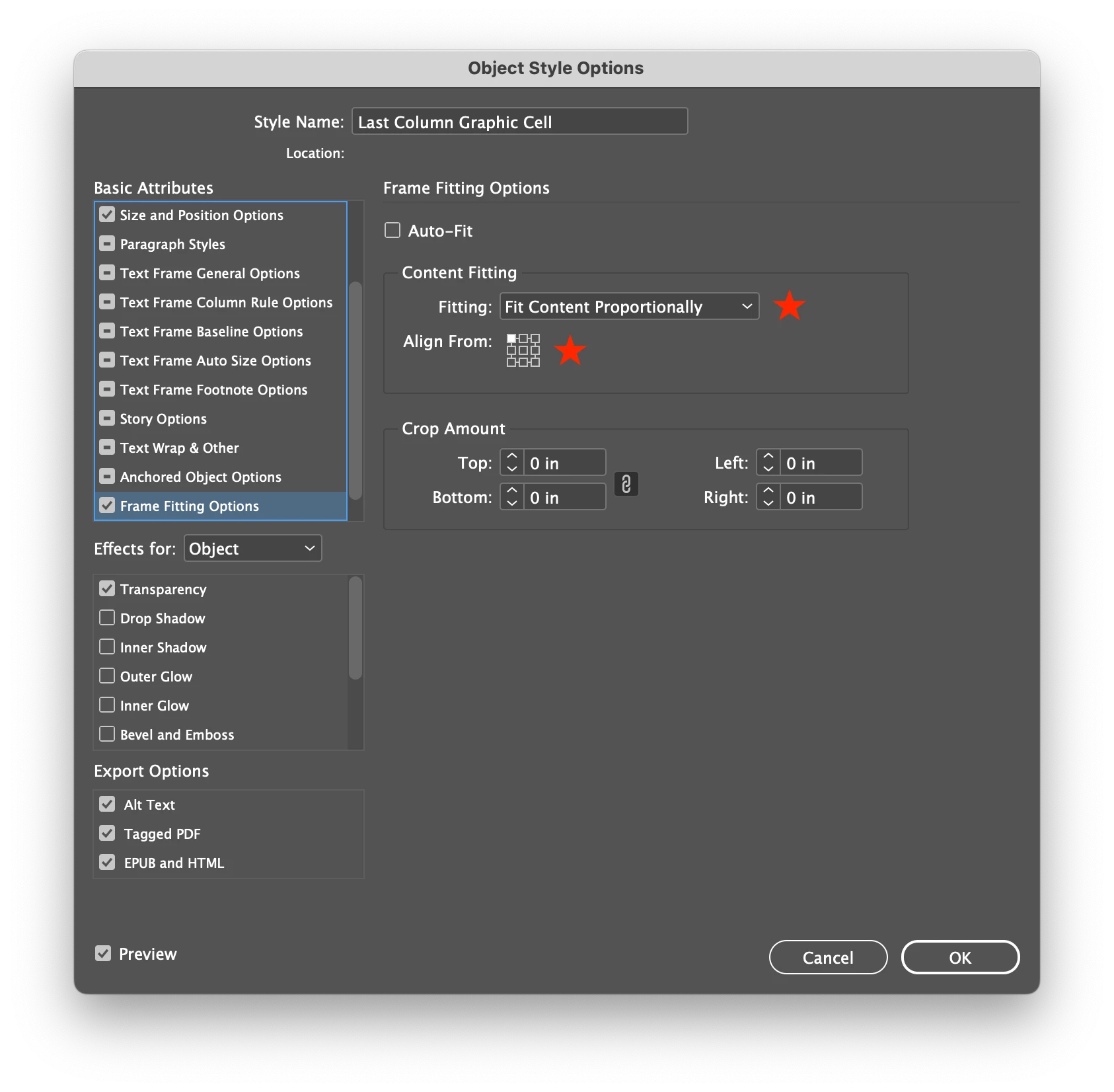Viewport: 1114px width, 1092px height.
Task: Select Text Frame General Options row
Action: click(221, 273)
